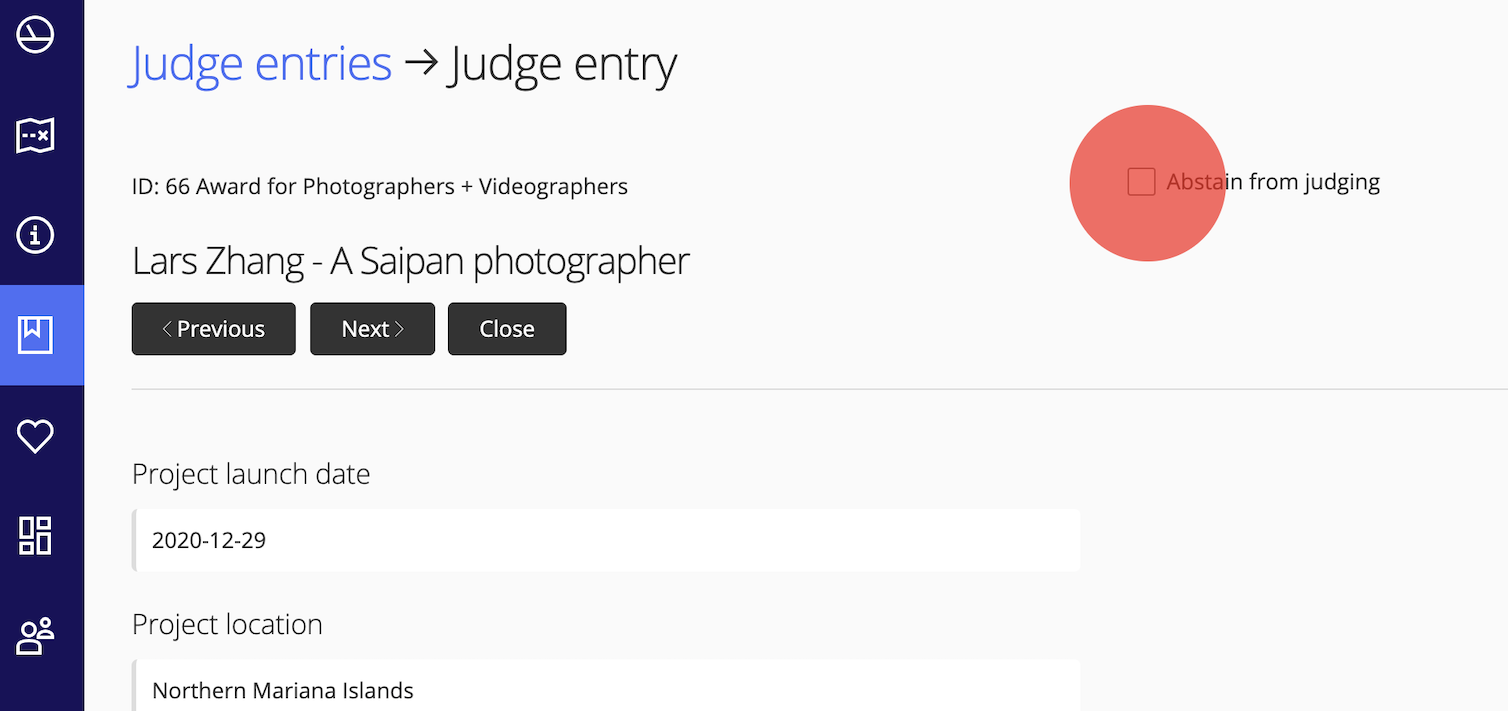
Task: Click the Abstain from judging label text
Action: [x=1274, y=181]
